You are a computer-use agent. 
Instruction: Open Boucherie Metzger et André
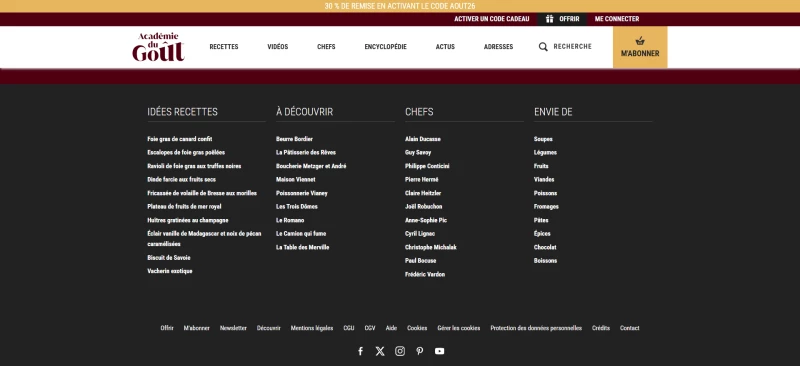point(311,166)
